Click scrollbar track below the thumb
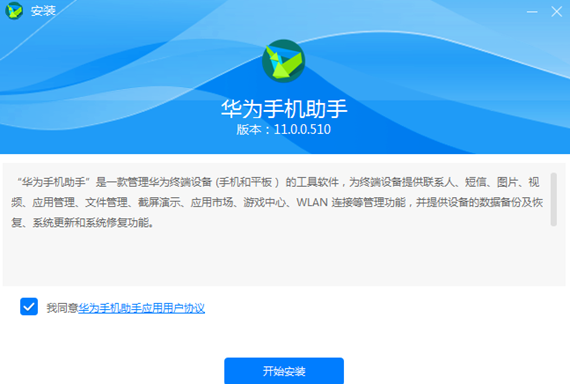 click(554, 256)
